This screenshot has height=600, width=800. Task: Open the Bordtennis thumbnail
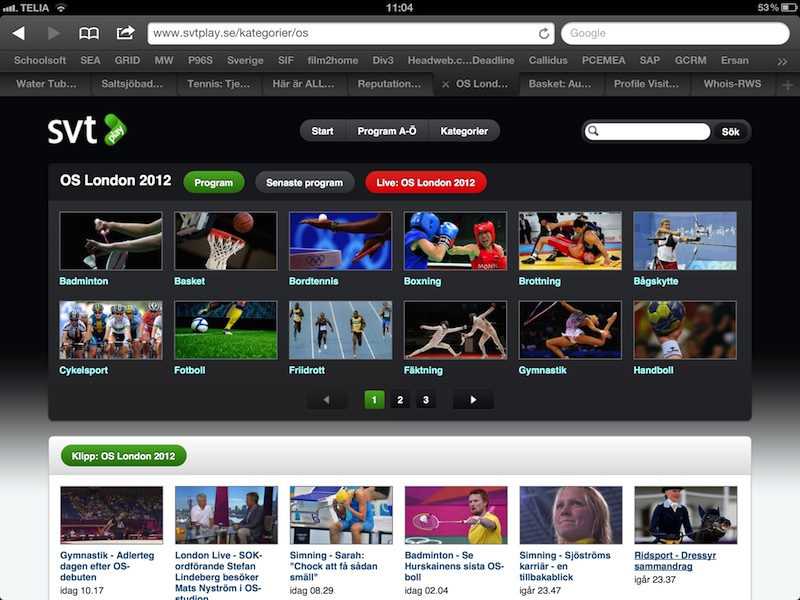pyautogui.click(x=340, y=241)
